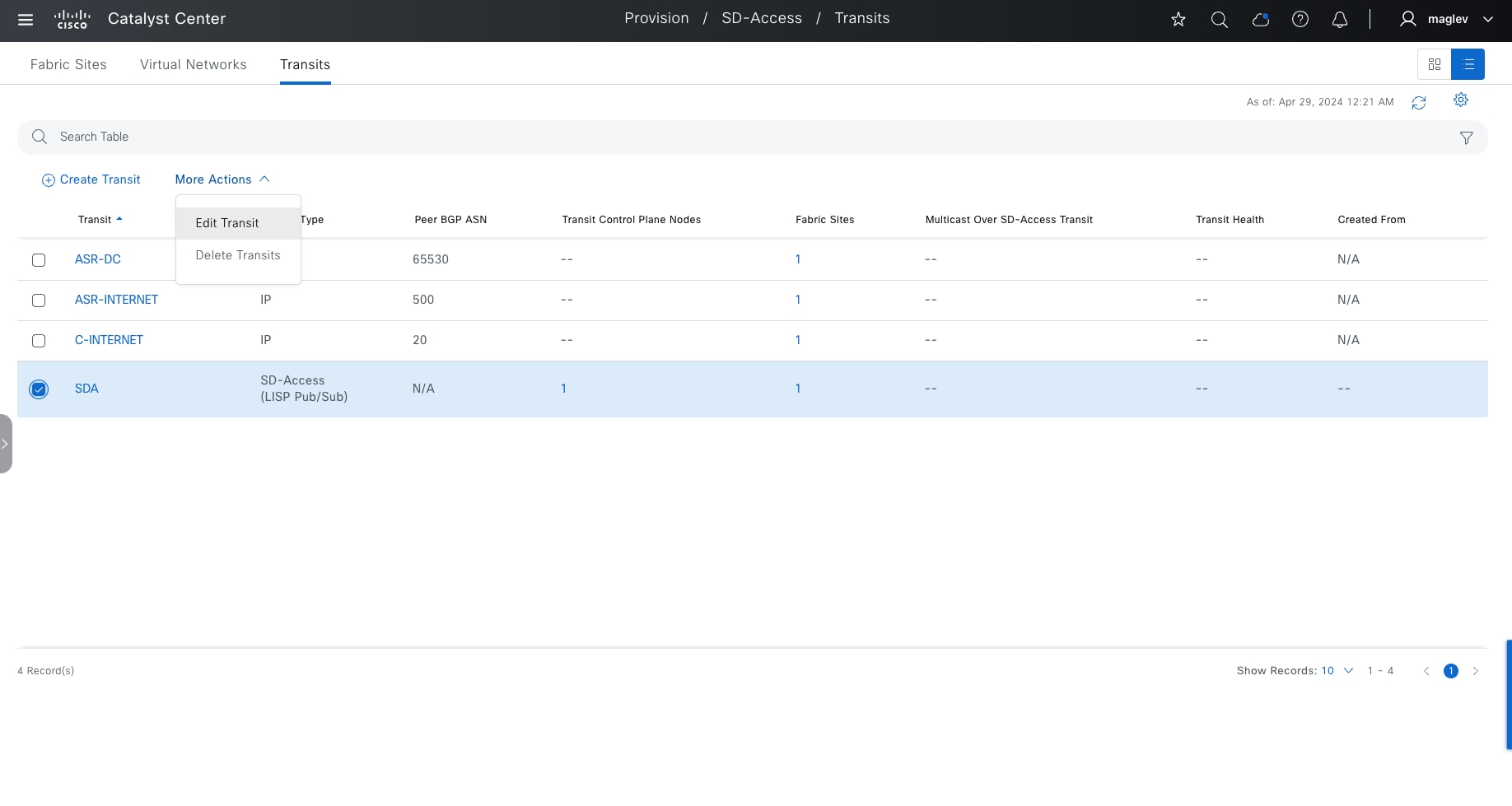Choose Delete Transits from the menu
Image resolution: width=1512 pixels, height=806 pixels.
[x=238, y=255]
